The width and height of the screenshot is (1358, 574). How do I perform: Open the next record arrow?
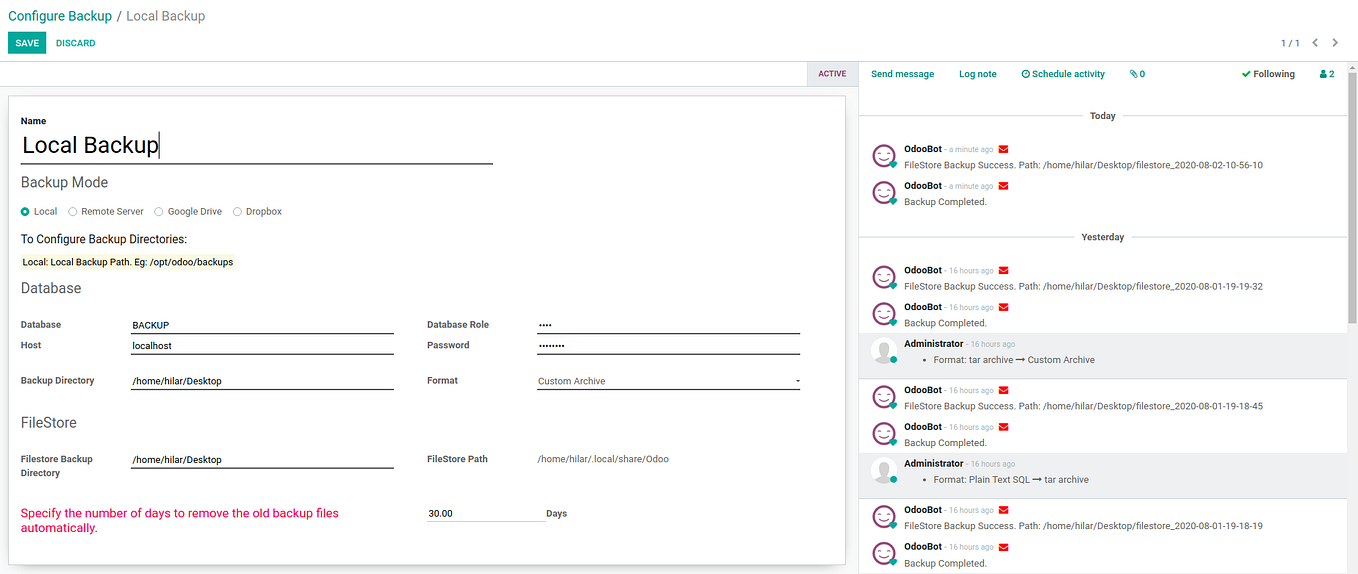click(x=1335, y=43)
